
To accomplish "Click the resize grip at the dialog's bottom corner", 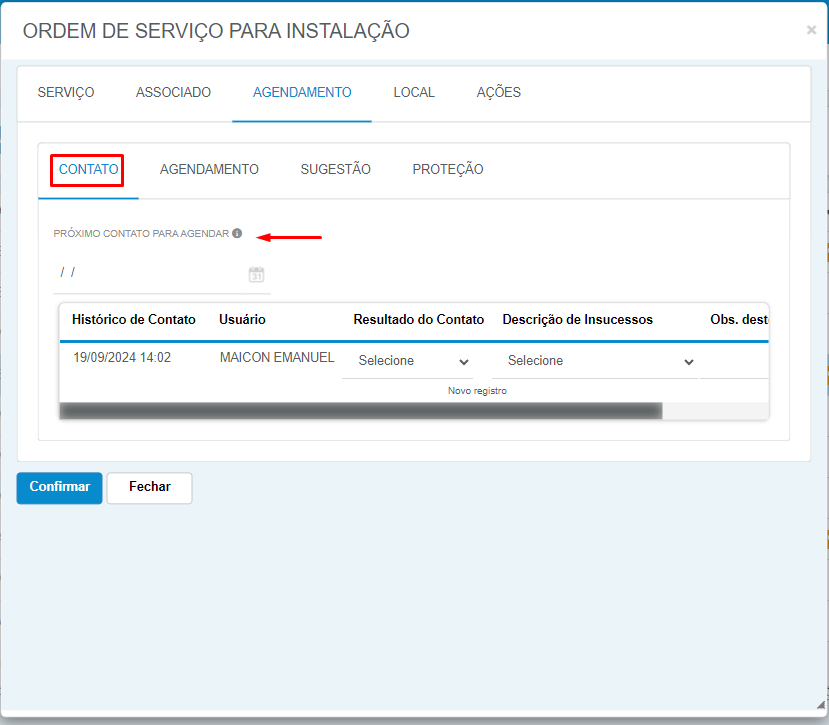I will 821,704.
